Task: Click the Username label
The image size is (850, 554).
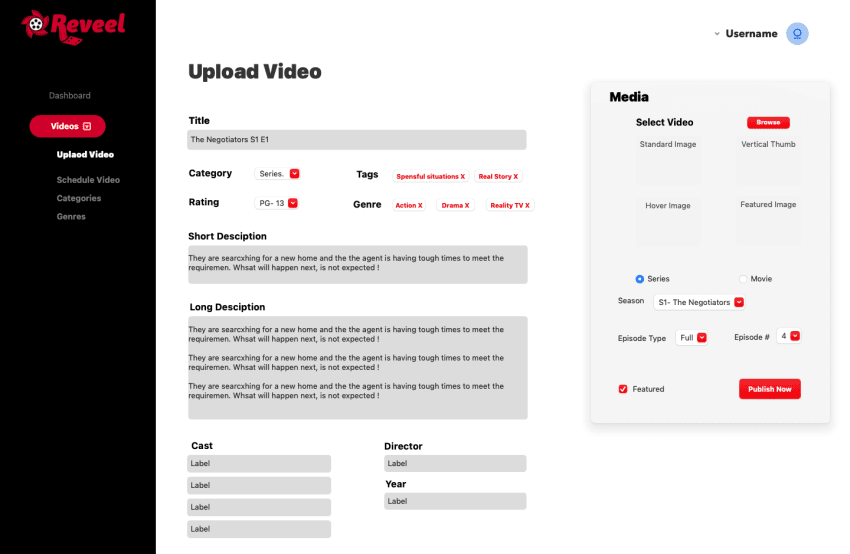Action: pyautogui.click(x=751, y=34)
